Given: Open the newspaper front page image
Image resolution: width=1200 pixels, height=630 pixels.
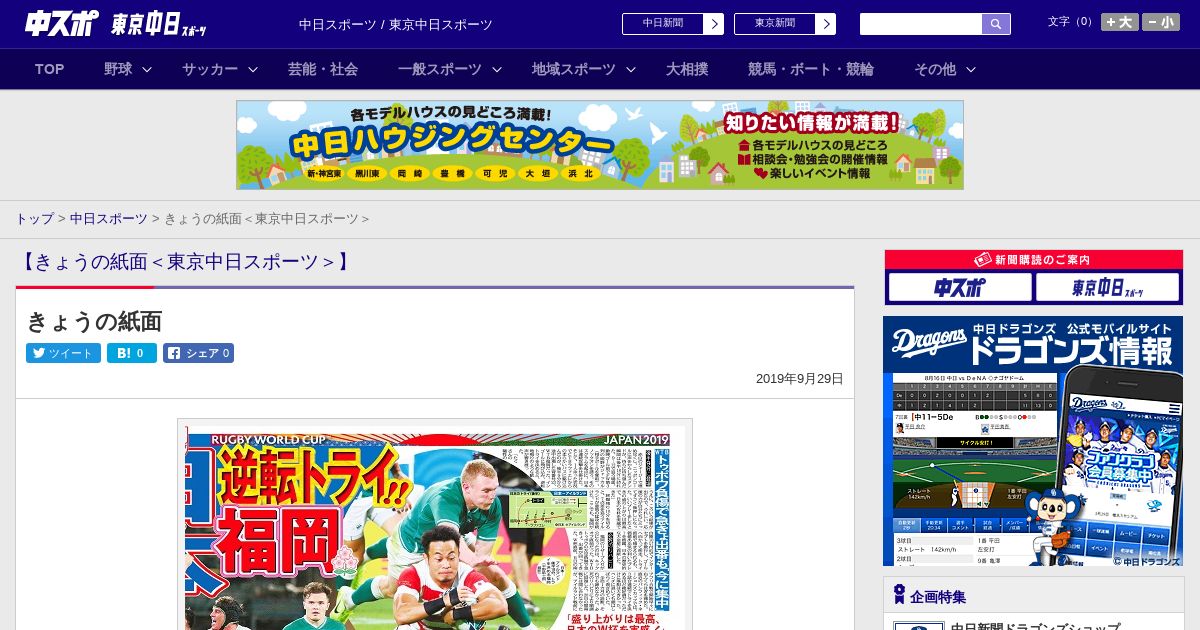Looking at the screenshot, I should click(x=435, y=525).
